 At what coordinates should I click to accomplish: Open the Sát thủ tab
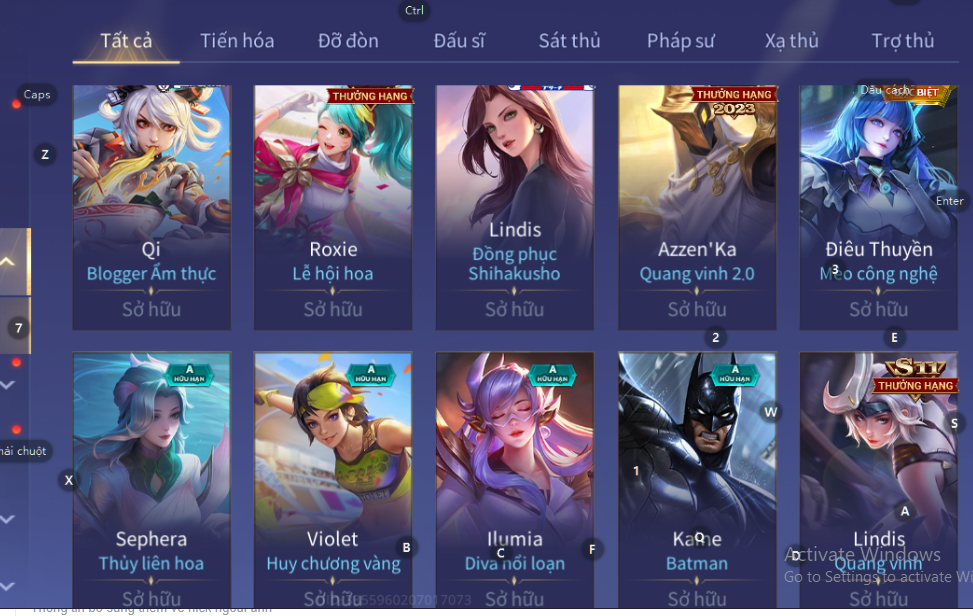(569, 41)
